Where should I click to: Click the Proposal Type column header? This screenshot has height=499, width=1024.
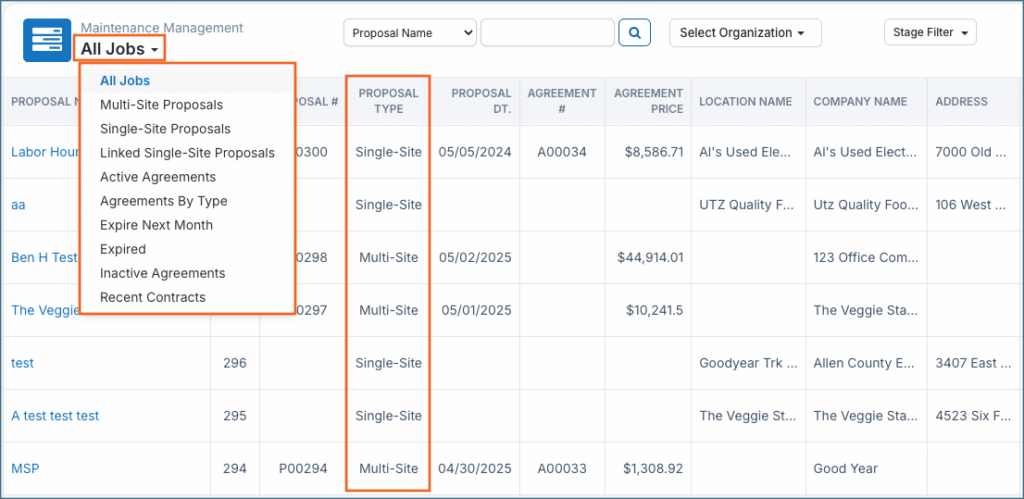pyautogui.click(x=388, y=101)
